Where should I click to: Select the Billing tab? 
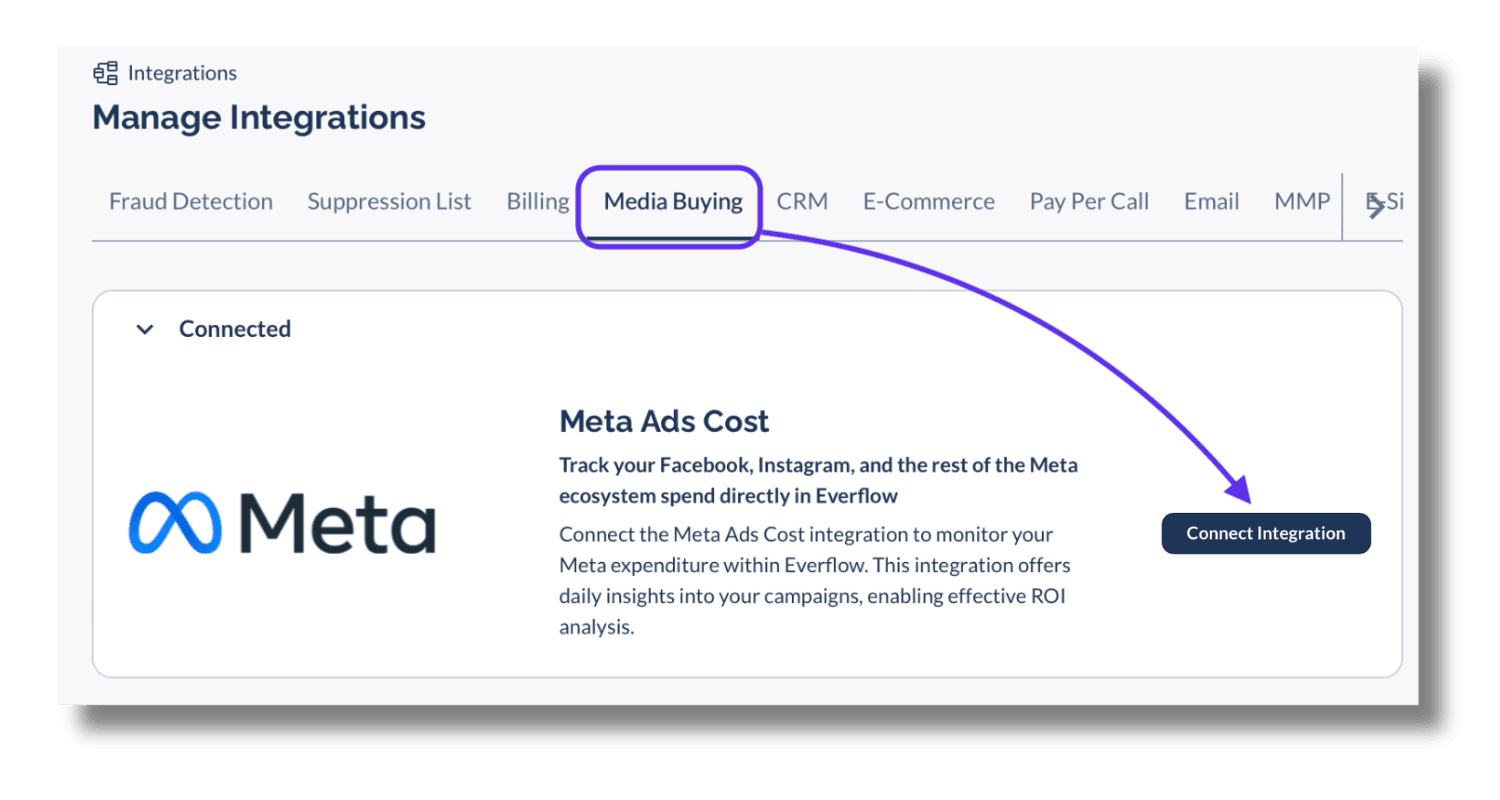pyautogui.click(x=538, y=202)
